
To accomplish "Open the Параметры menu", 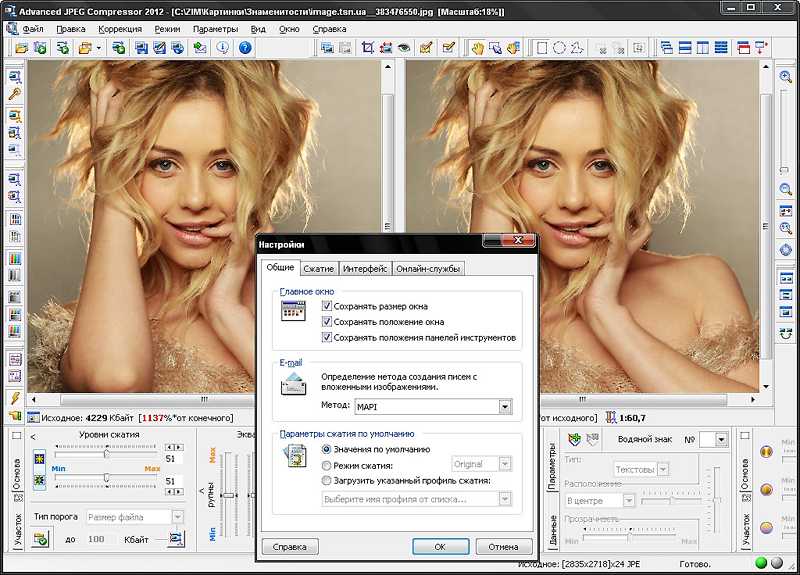I will pos(215,29).
